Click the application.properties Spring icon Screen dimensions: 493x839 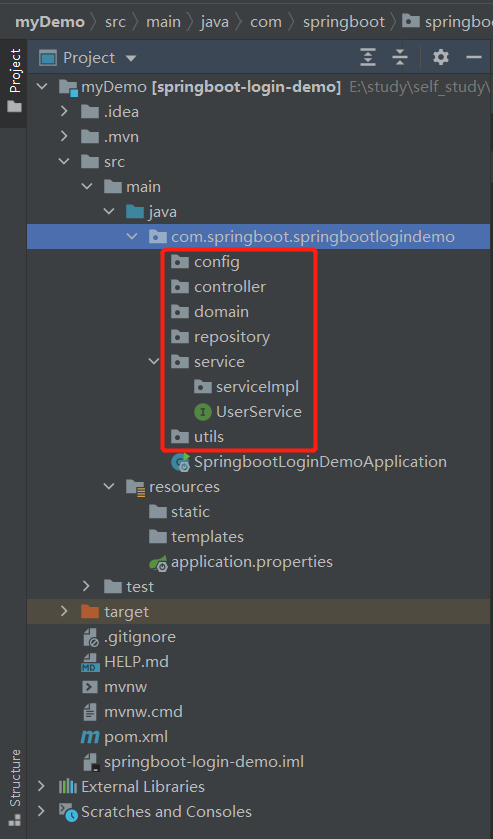tap(158, 563)
